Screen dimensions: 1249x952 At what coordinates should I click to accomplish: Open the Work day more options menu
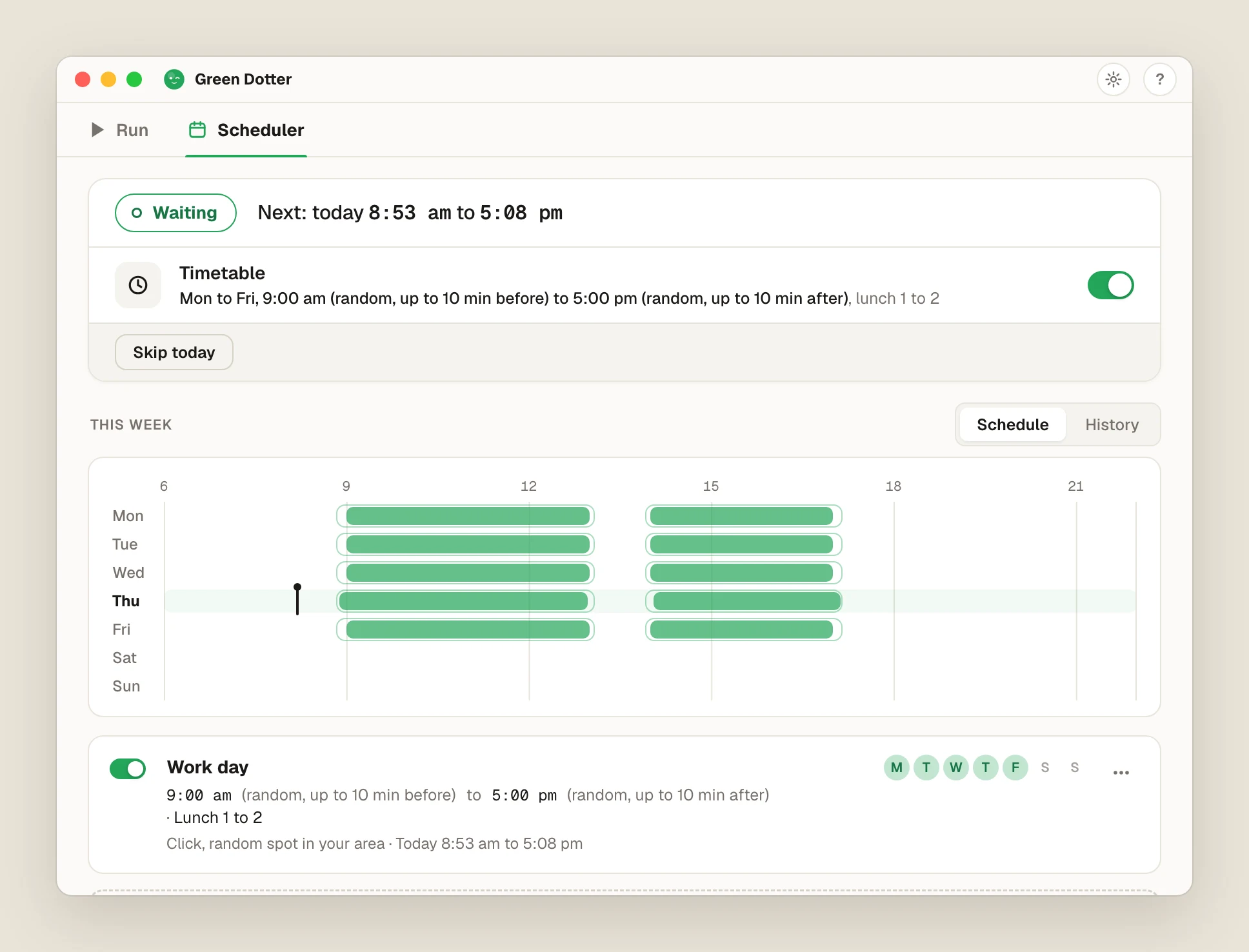(1121, 772)
